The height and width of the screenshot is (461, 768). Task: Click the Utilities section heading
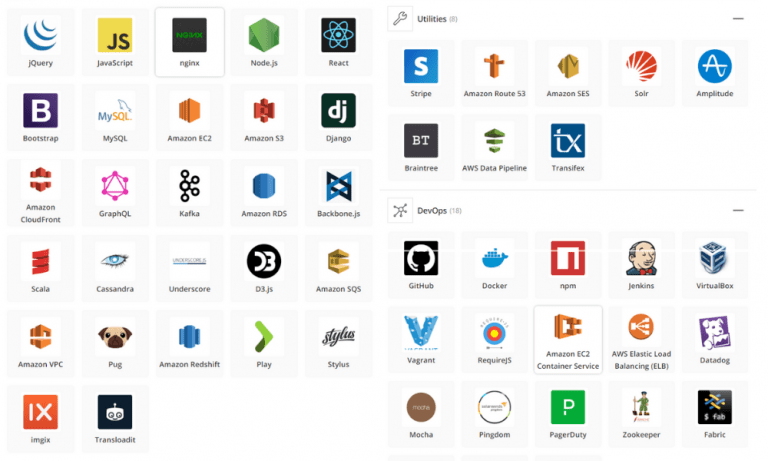coord(432,19)
